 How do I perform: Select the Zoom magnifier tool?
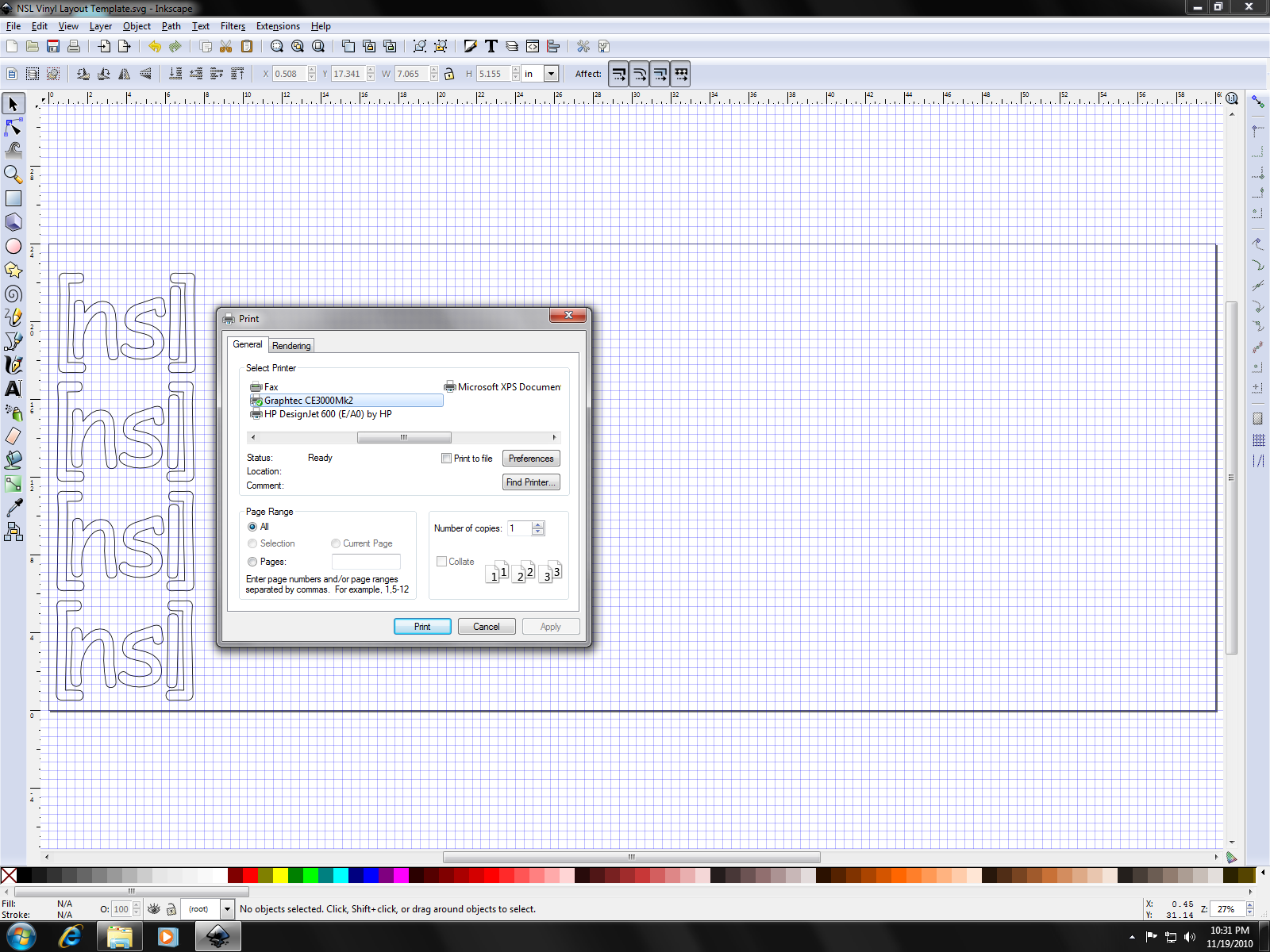[13, 175]
